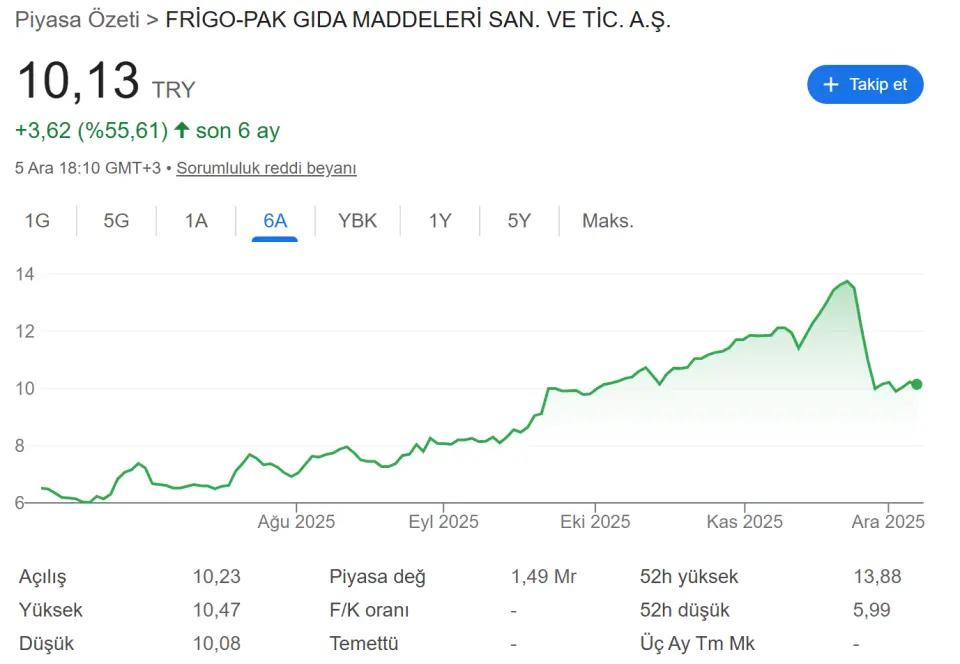The height and width of the screenshot is (664, 960).
Task: Switch to the 1A time range
Action: tap(196, 221)
